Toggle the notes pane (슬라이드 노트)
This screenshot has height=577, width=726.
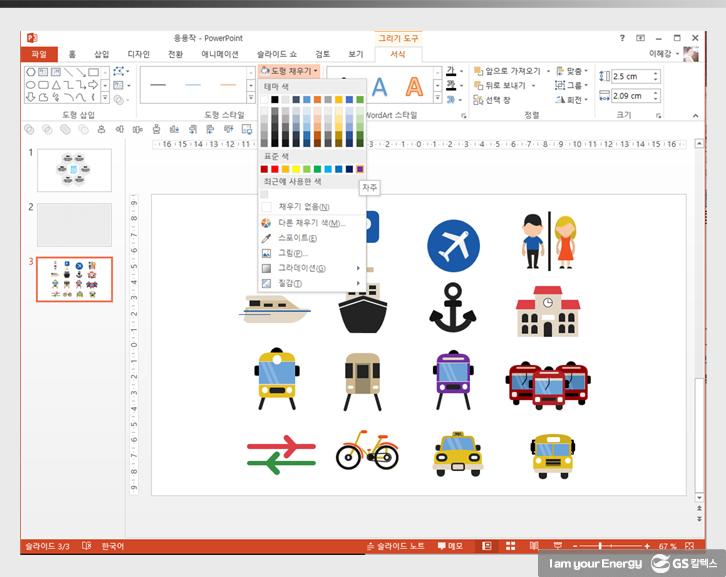(x=396, y=546)
